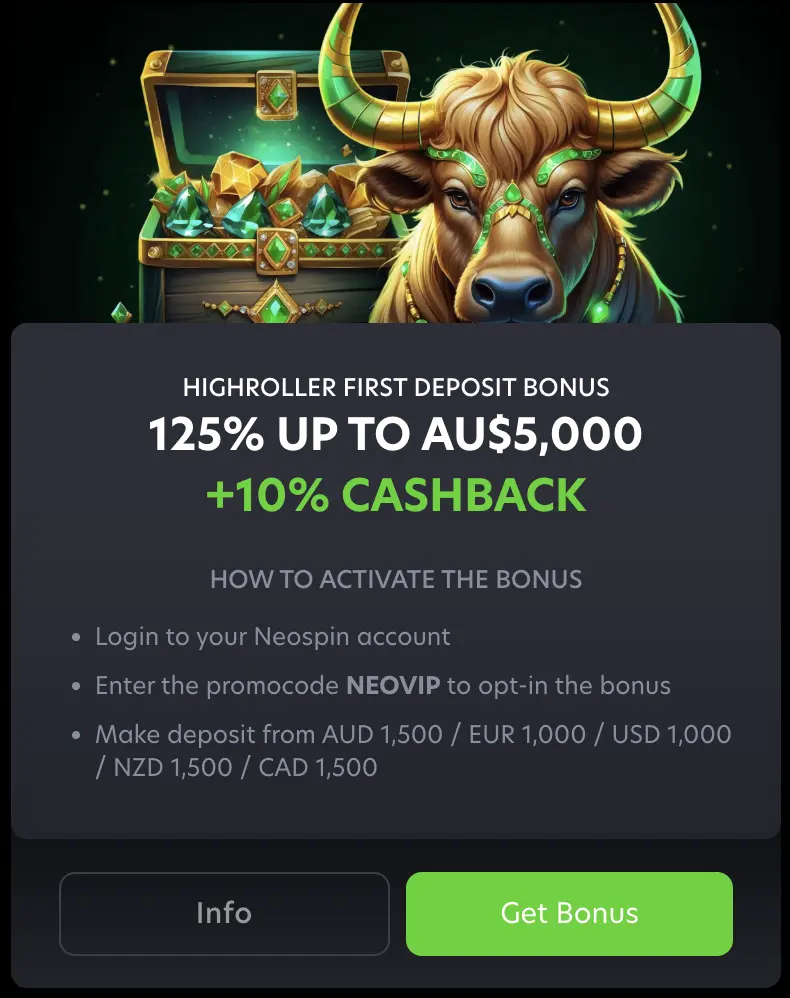Tap the bull's dark nose
Image resolution: width=790 pixels, height=998 pixels.
coord(512,292)
